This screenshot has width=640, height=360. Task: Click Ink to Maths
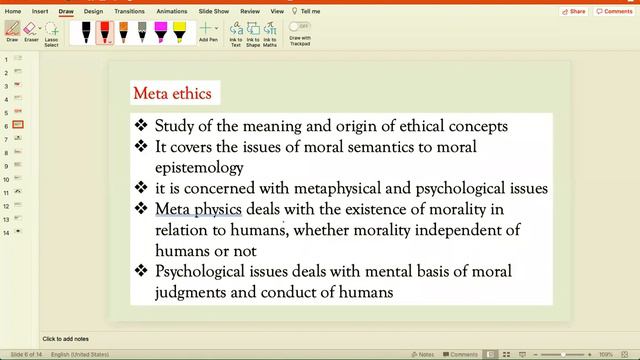[x=270, y=34]
